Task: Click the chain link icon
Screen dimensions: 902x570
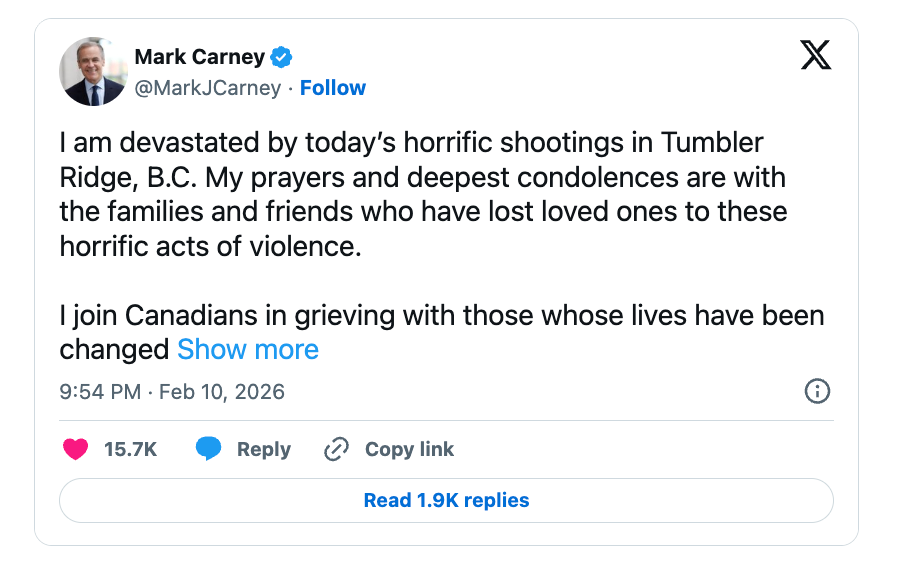Action: point(336,449)
